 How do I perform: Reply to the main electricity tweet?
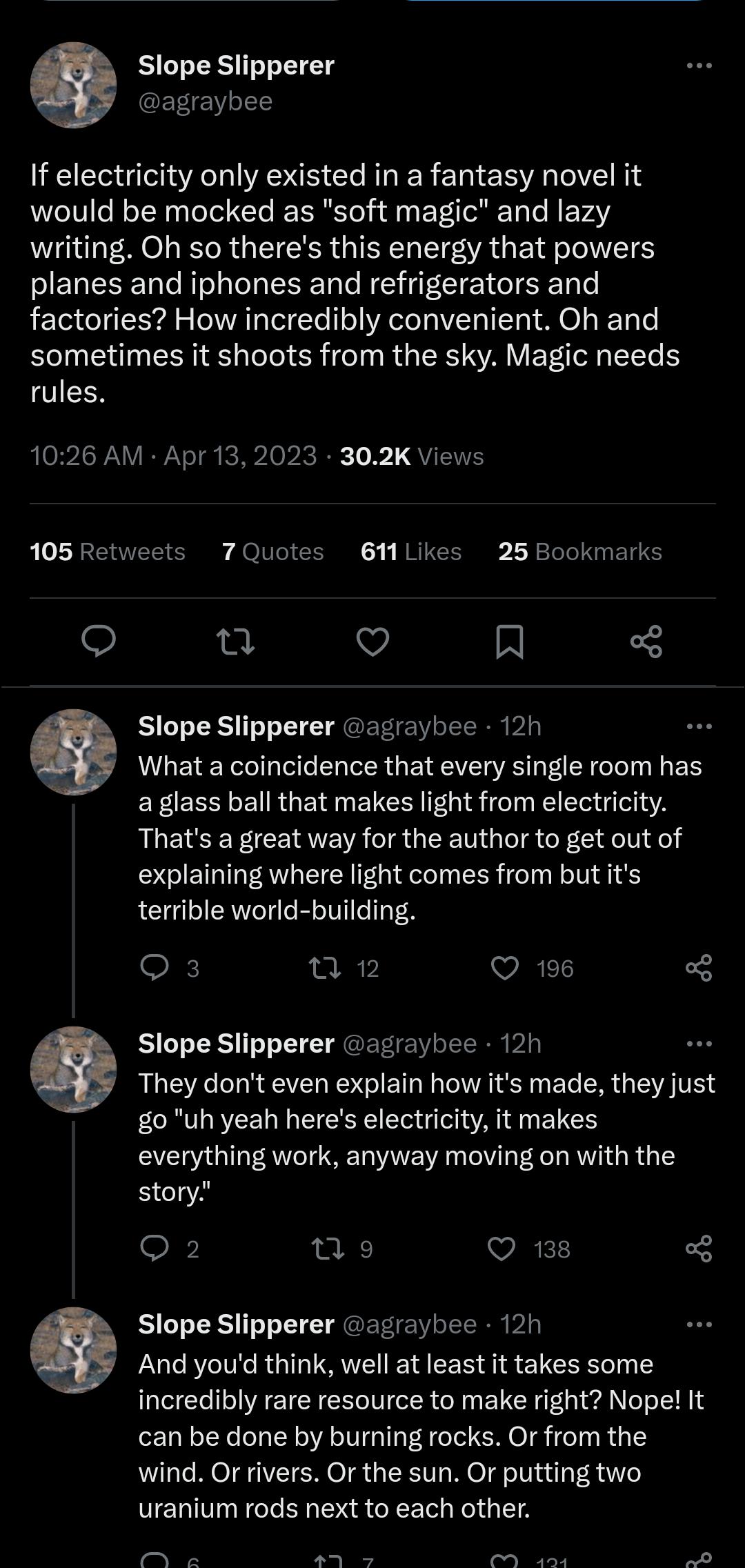click(99, 642)
